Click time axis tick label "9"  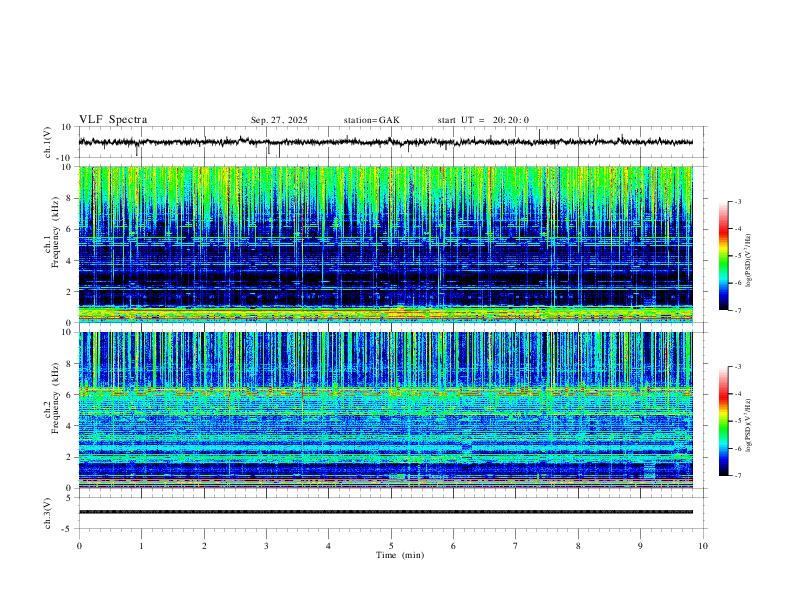(640, 546)
